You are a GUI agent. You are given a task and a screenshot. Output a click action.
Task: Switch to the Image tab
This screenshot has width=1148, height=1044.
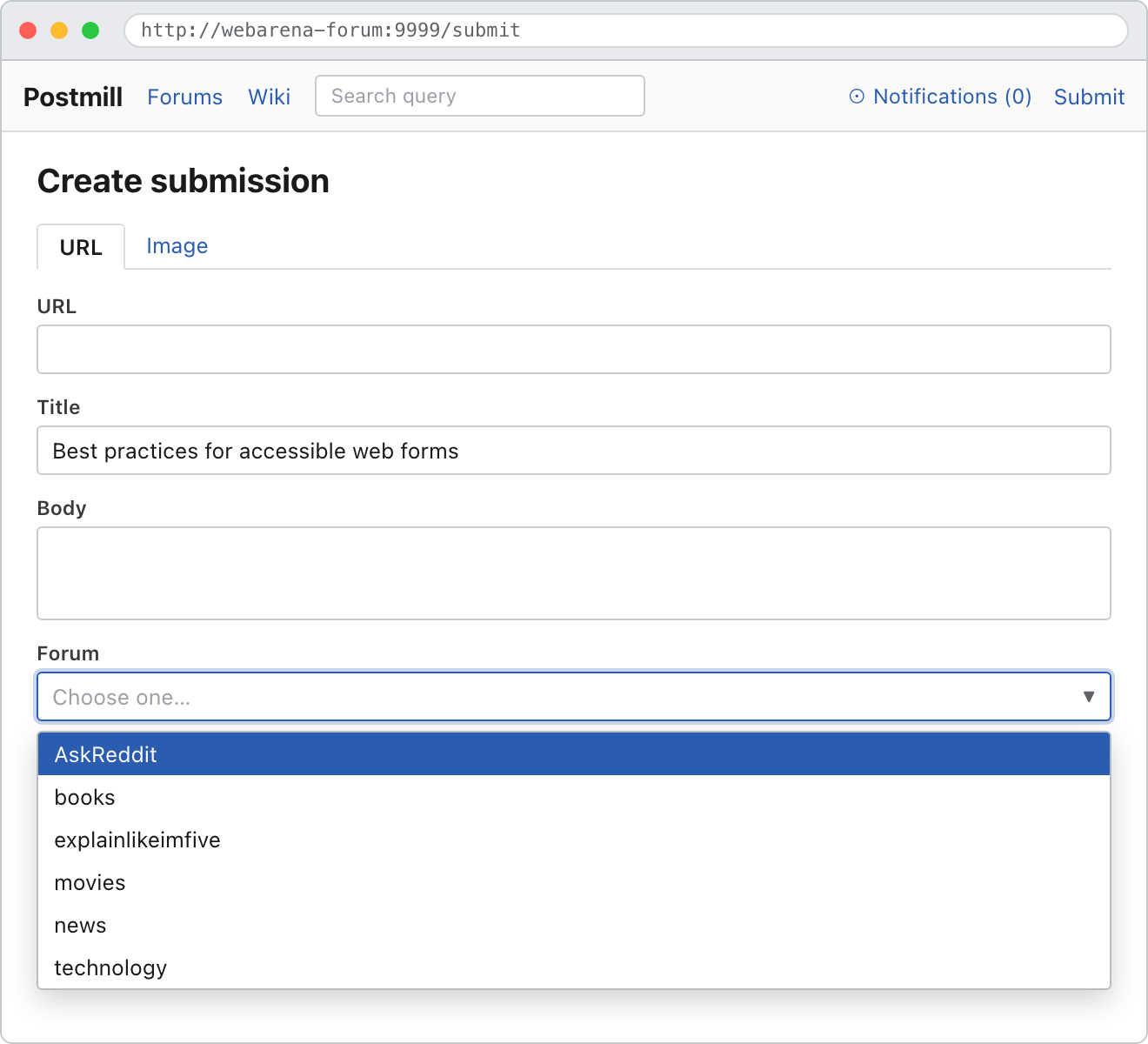(x=177, y=246)
